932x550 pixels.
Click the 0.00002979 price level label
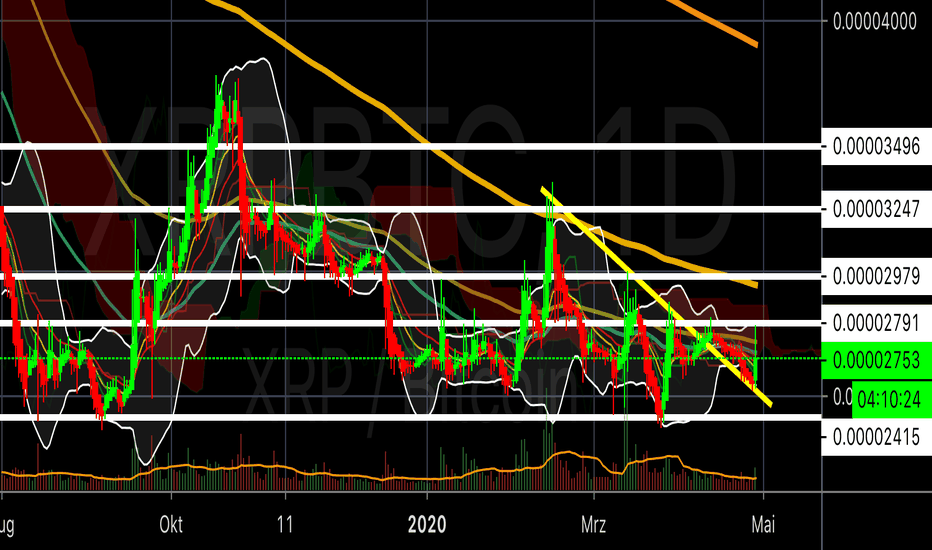pyautogui.click(x=877, y=276)
